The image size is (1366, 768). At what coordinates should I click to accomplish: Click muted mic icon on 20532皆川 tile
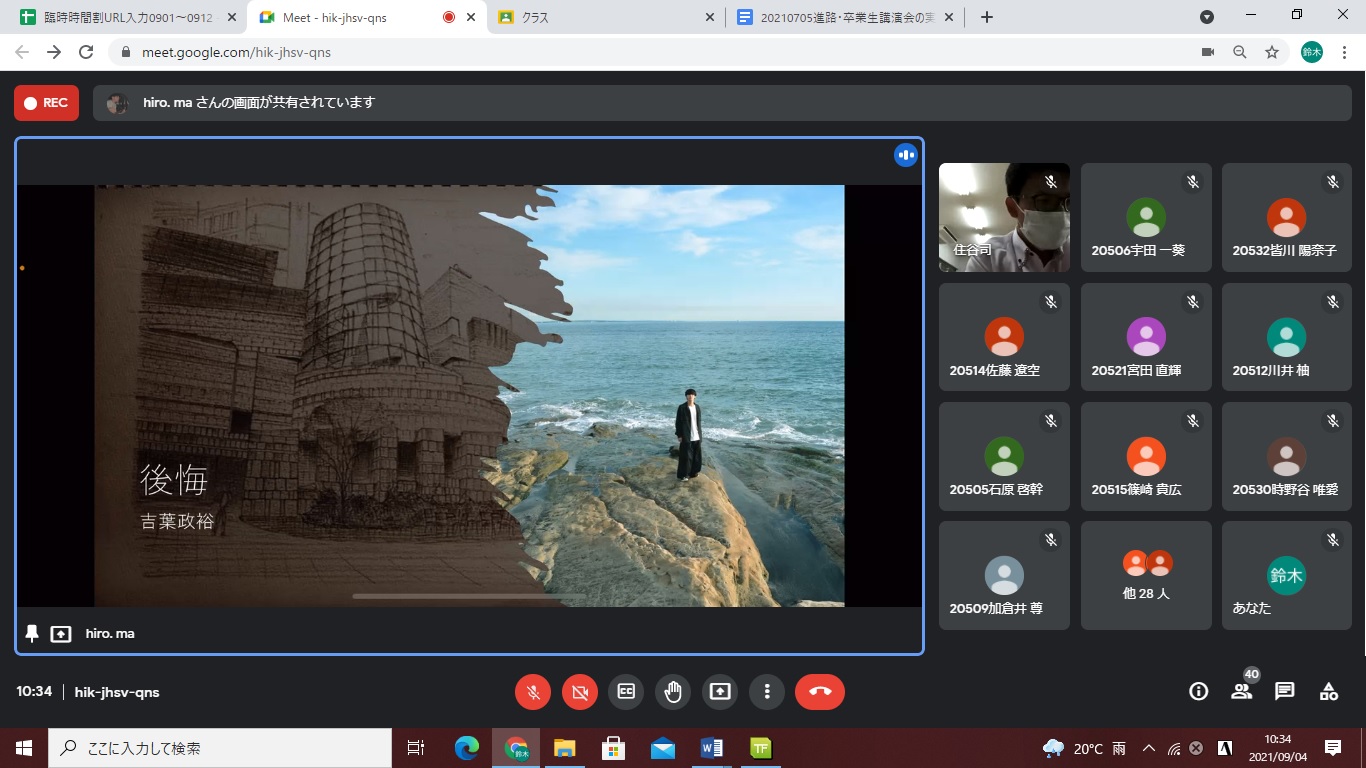(x=1333, y=182)
